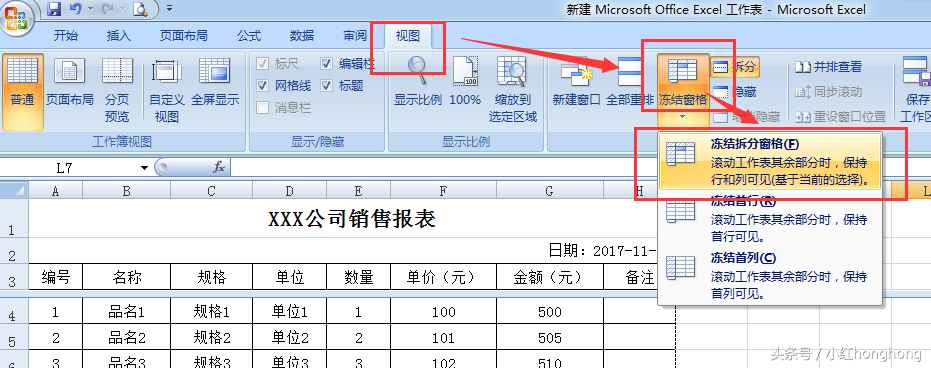Screen dimensions: 931x368
Task: Open 自定义视图 dialog
Action: click(x=167, y=91)
